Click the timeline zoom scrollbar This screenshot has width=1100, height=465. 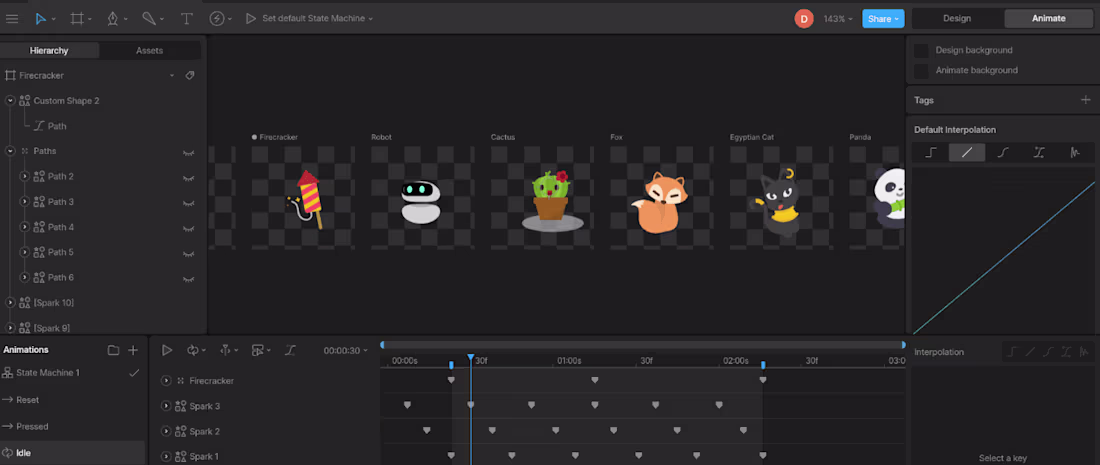click(643, 345)
